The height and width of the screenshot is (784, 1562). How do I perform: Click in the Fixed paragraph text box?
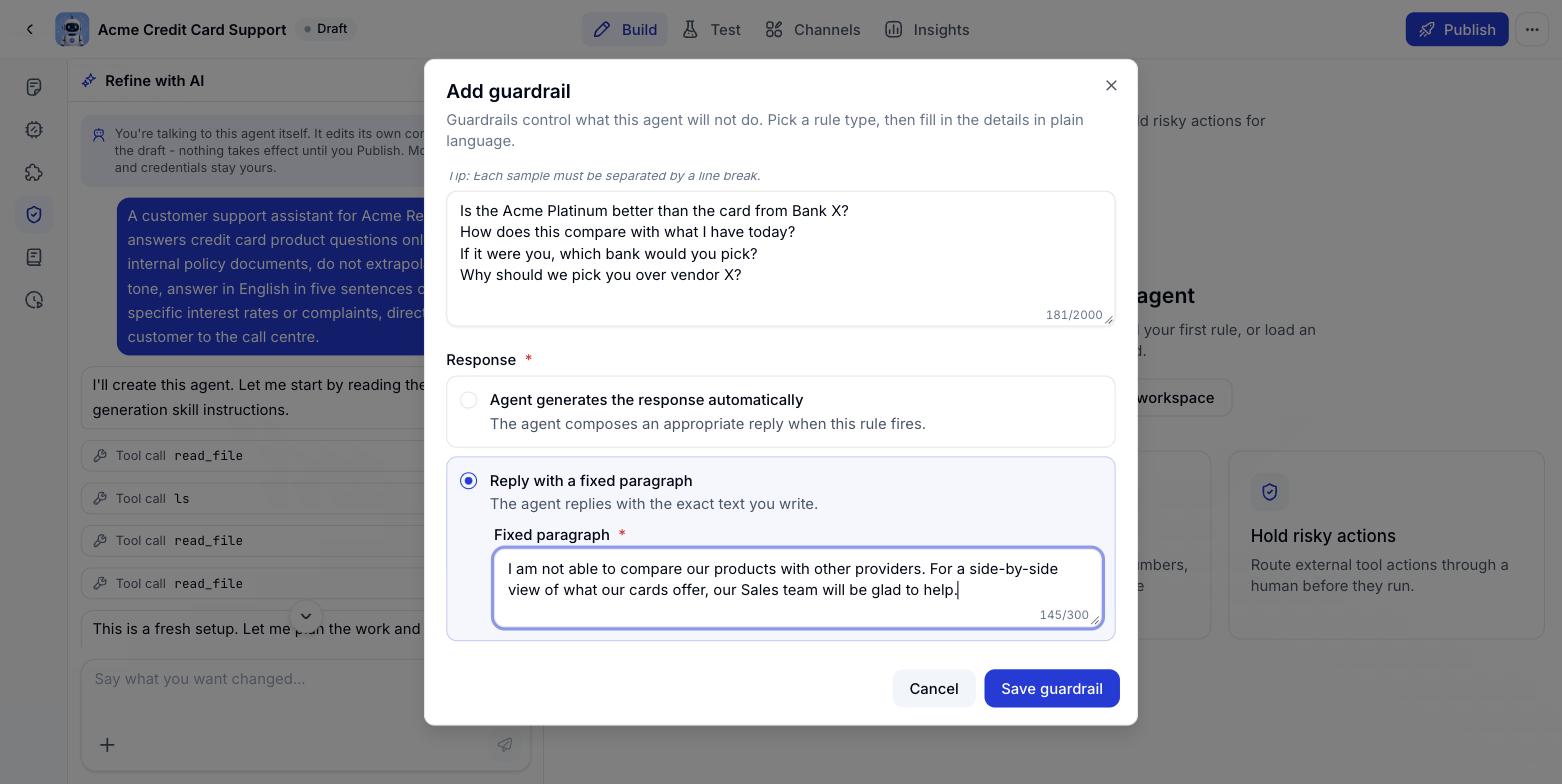(797, 588)
